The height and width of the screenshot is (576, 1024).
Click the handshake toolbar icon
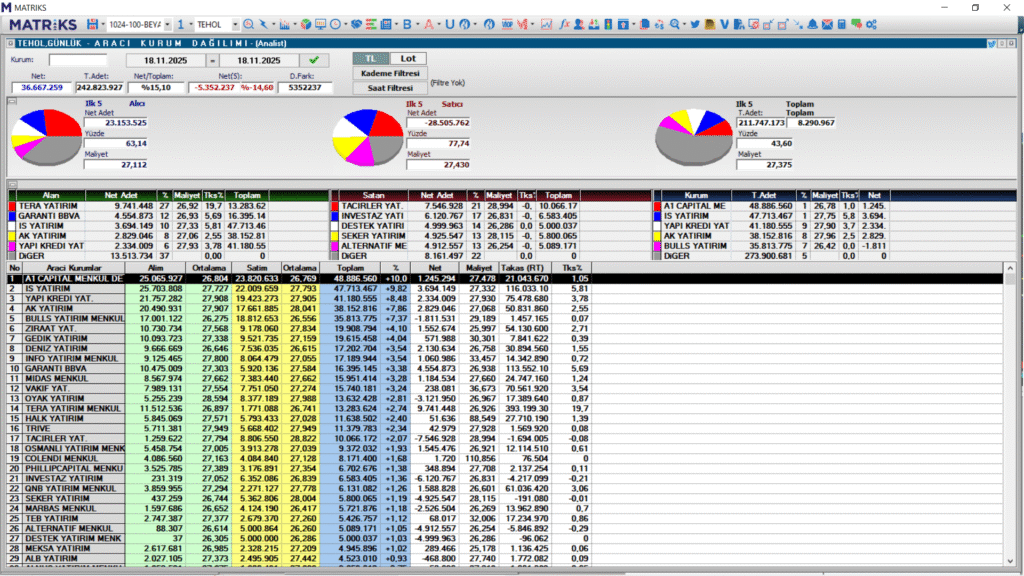pyautogui.click(x=357, y=24)
